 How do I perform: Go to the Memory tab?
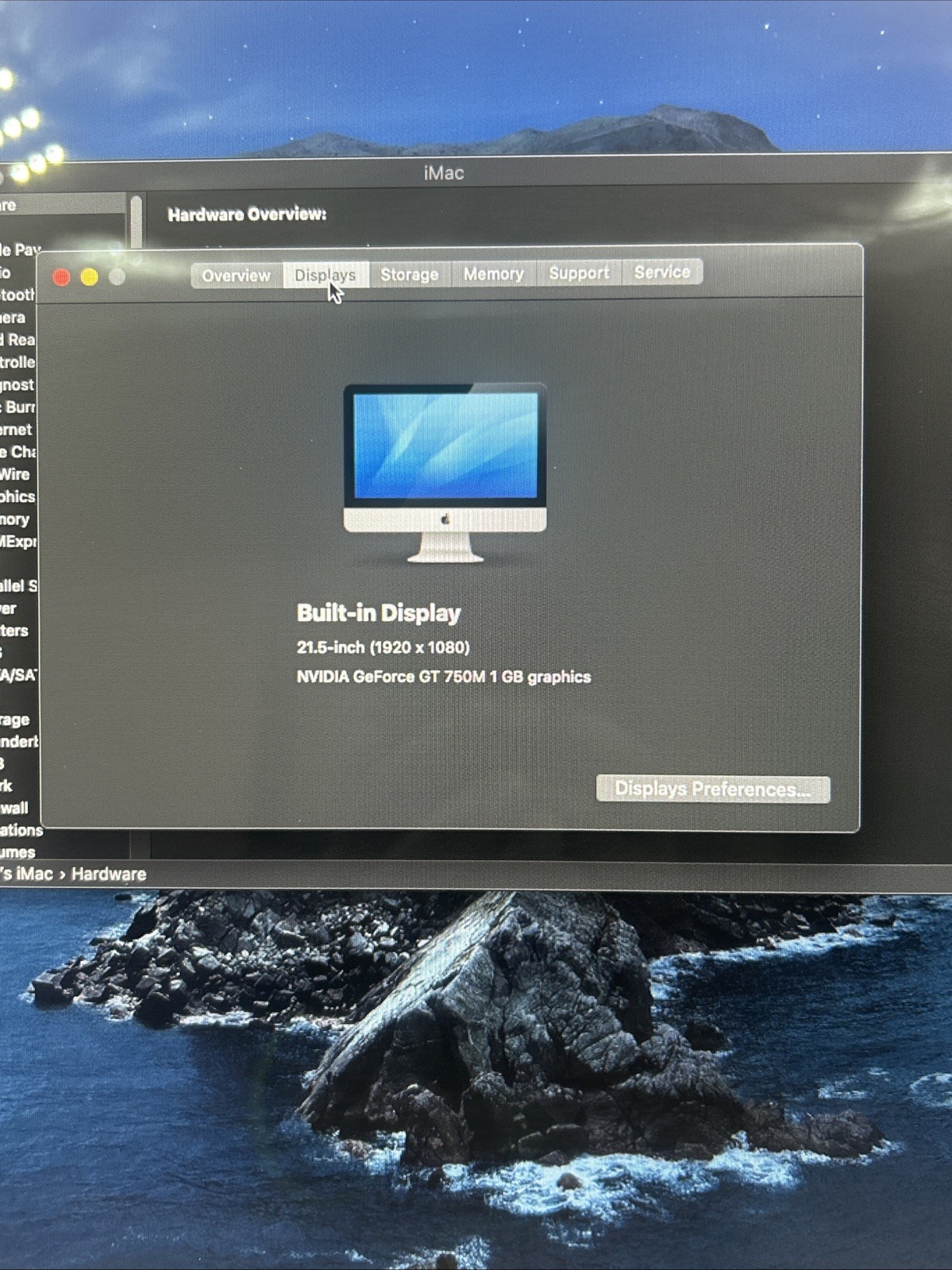pos(494,273)
